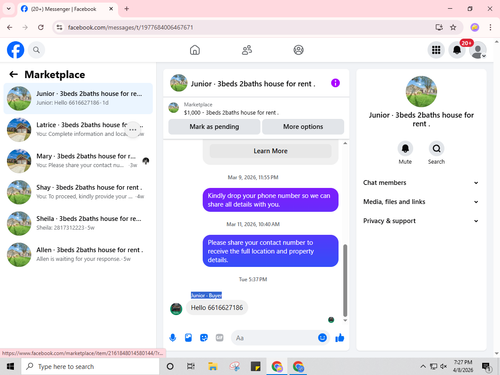
Task: Go back in Chrome browser
Action: 10,27
